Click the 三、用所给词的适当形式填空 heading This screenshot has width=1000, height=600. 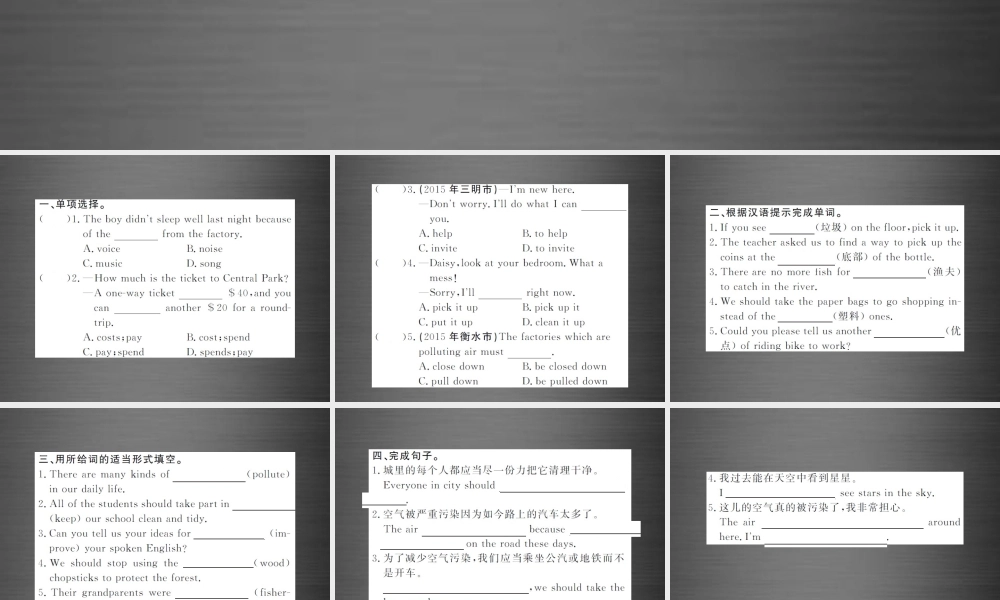point(110,459)
